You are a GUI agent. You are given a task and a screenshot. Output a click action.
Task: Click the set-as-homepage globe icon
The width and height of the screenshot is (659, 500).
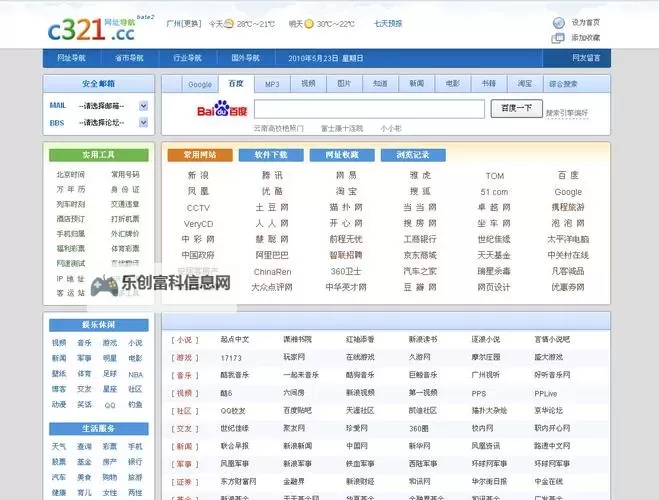[559, 23]
